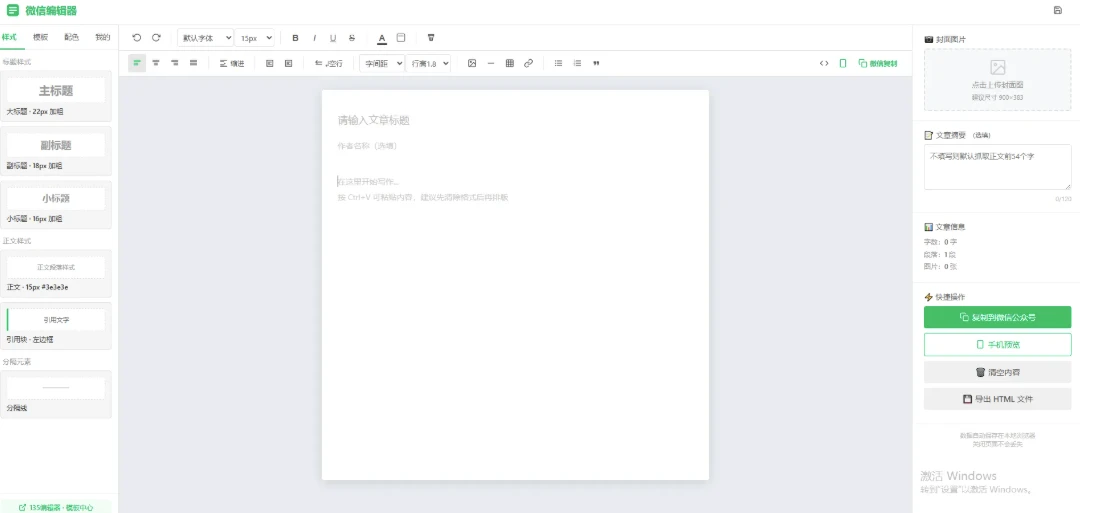1093x513 pixels.
Task: Open the 135编辑器 · 模板中心 link
Action: point(56,507)
